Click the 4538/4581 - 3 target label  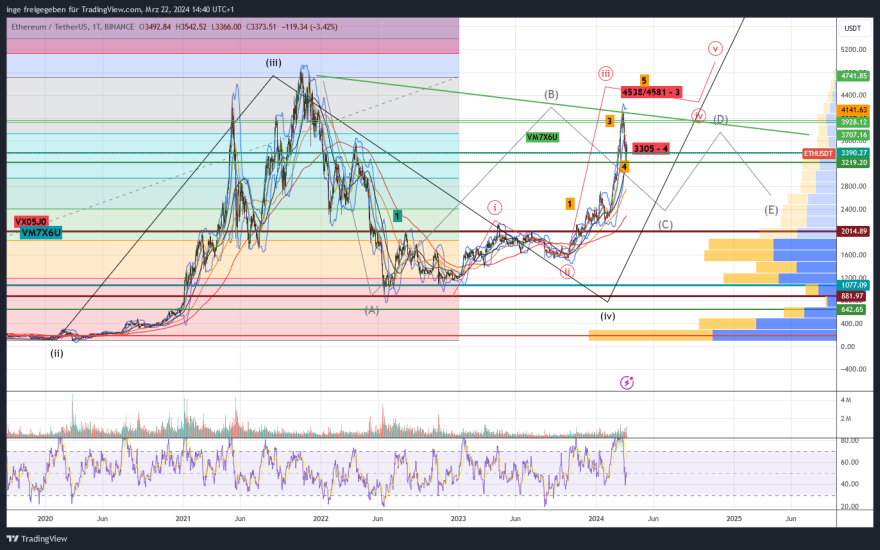tap(651, 92)
